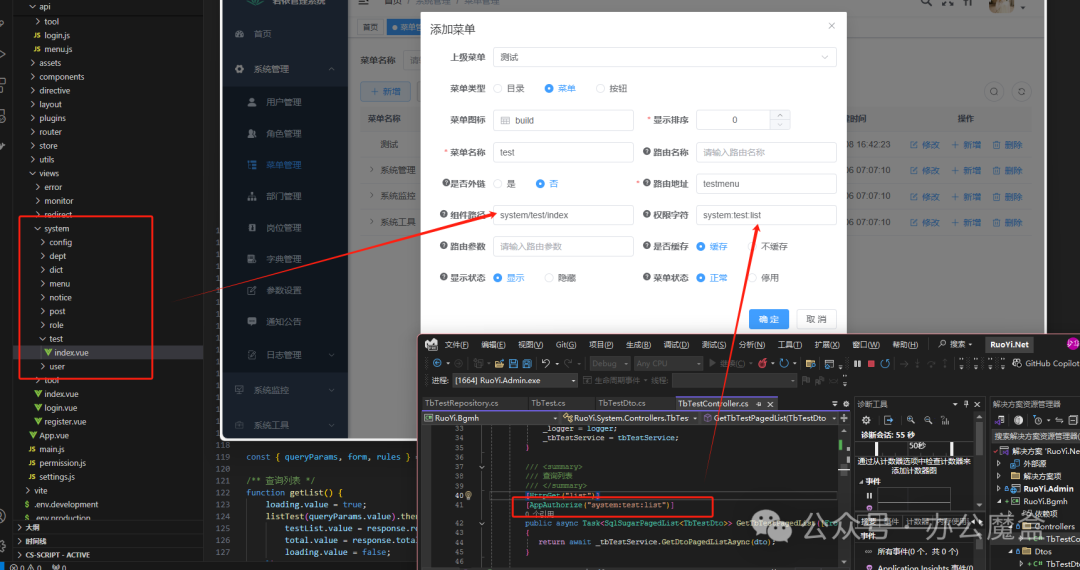The height and width of the screenshot is (570, 1080).
Task: Collapse the system folder in file tree
Action: click(38, 229)
